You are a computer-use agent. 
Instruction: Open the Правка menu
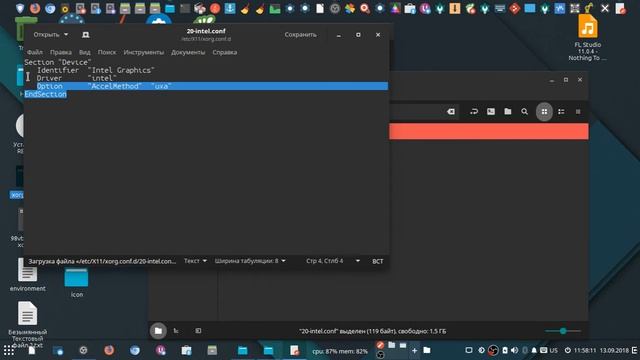pyautogui.click(x=61, y=52)
